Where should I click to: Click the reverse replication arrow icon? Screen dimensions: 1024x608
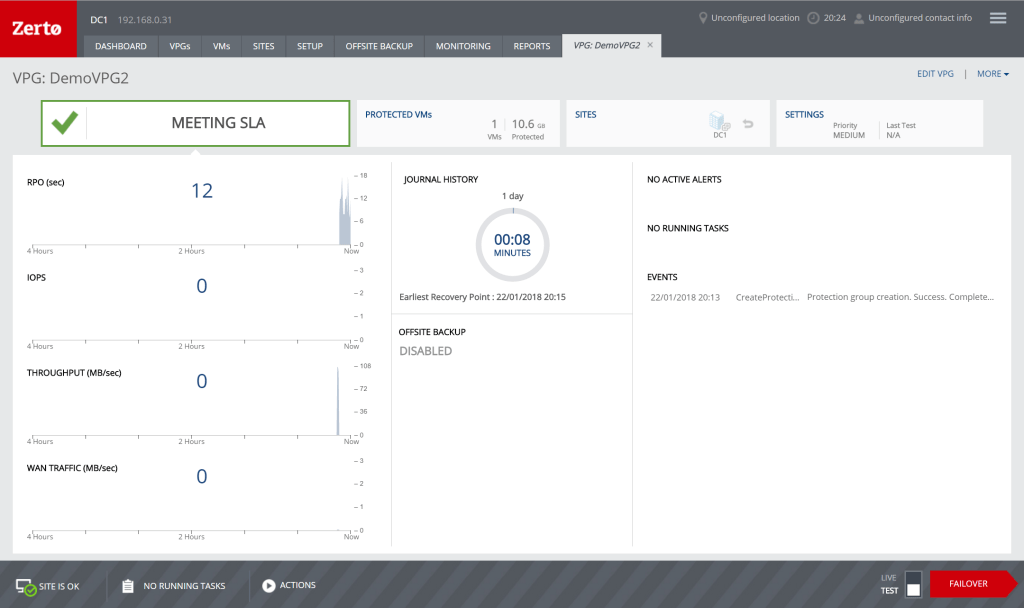(749, 123)
